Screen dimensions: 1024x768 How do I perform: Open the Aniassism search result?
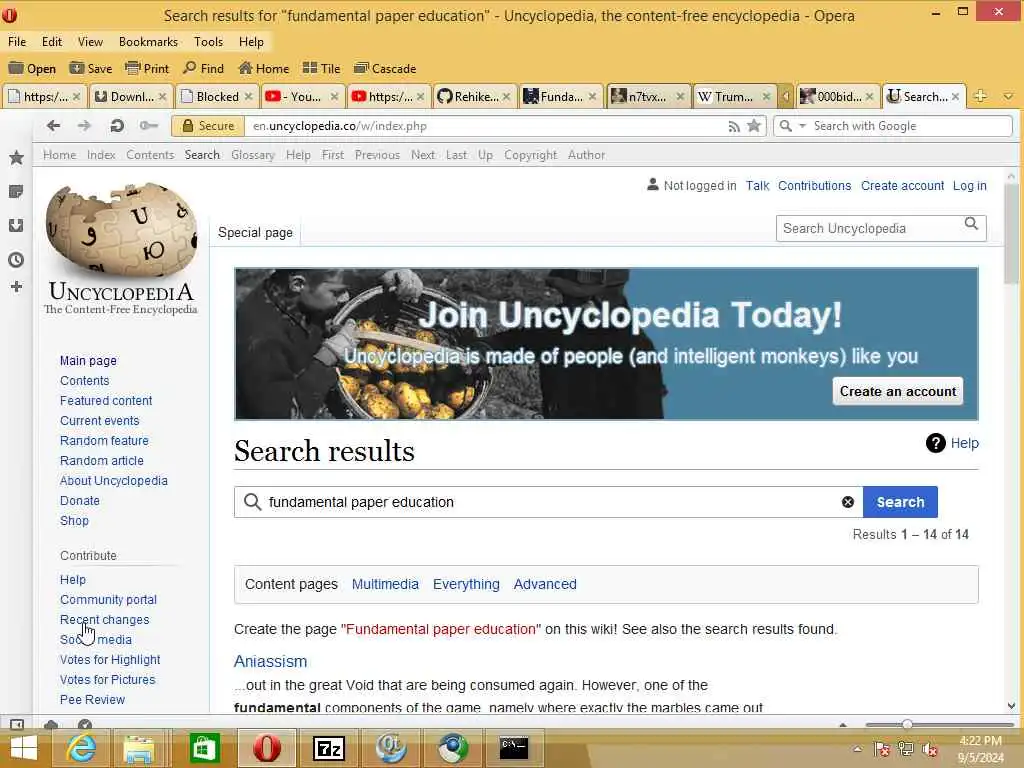(270, 661)
